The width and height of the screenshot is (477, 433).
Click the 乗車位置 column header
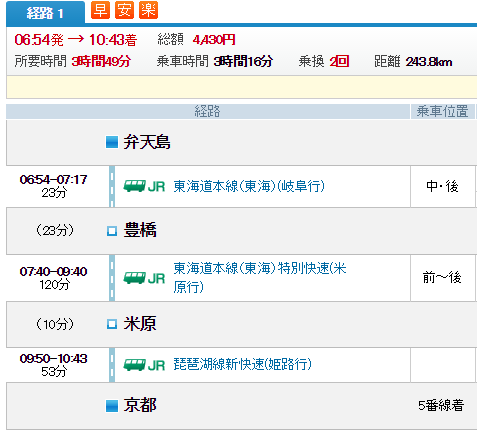pos(442,111)
